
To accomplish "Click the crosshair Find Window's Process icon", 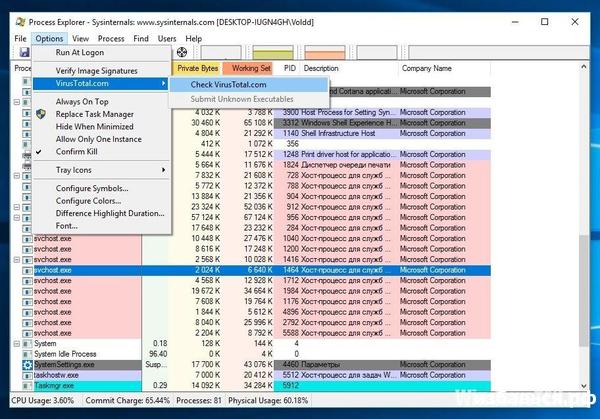I will pos(182,52).
